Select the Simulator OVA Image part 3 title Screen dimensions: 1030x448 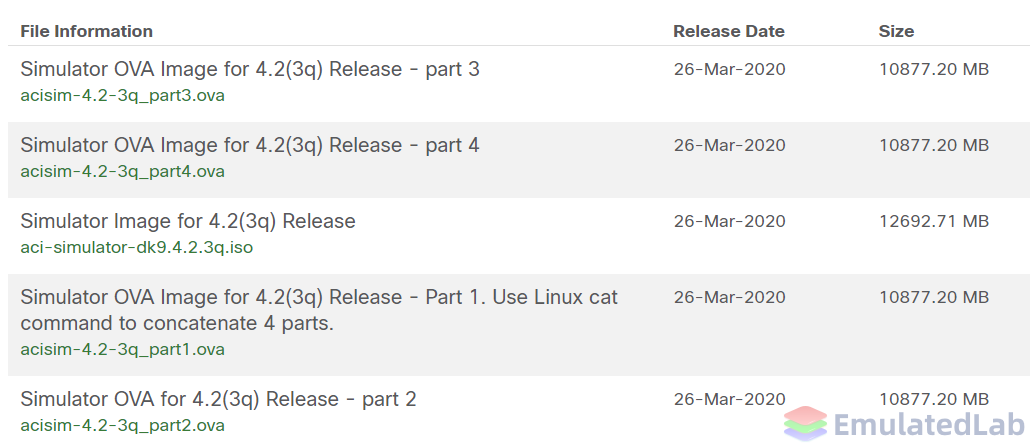[x=250, y=69]
